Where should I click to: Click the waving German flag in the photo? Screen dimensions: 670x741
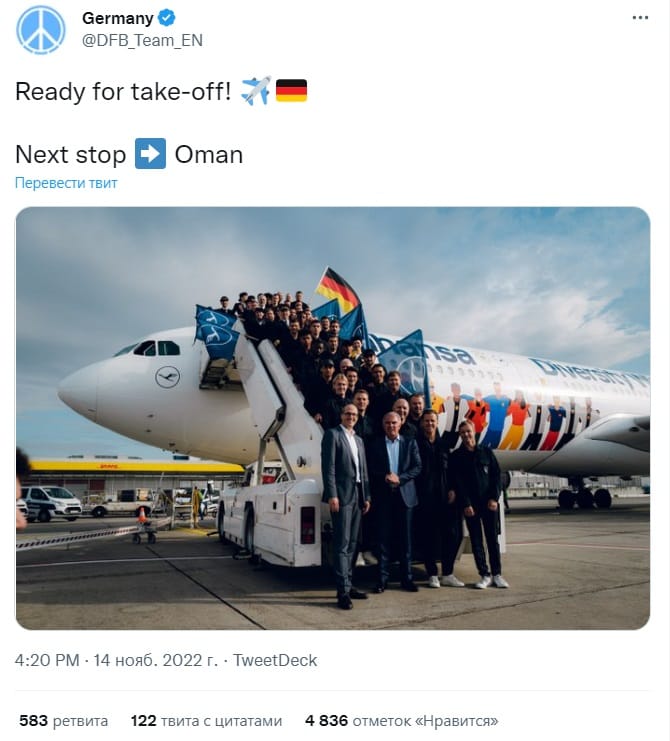point(337,288)
